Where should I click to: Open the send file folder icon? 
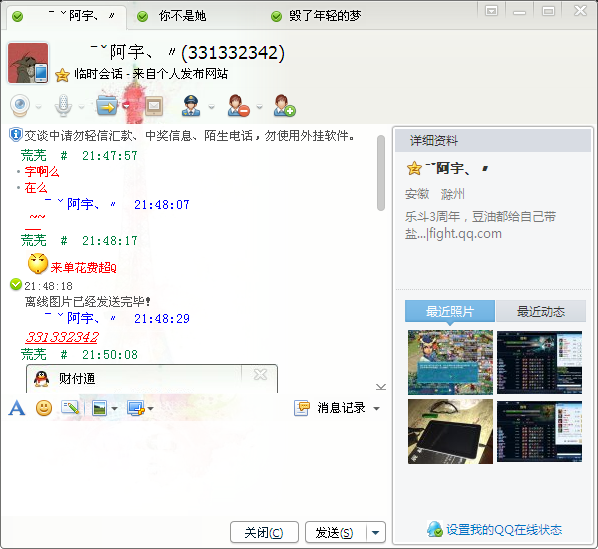107,106
